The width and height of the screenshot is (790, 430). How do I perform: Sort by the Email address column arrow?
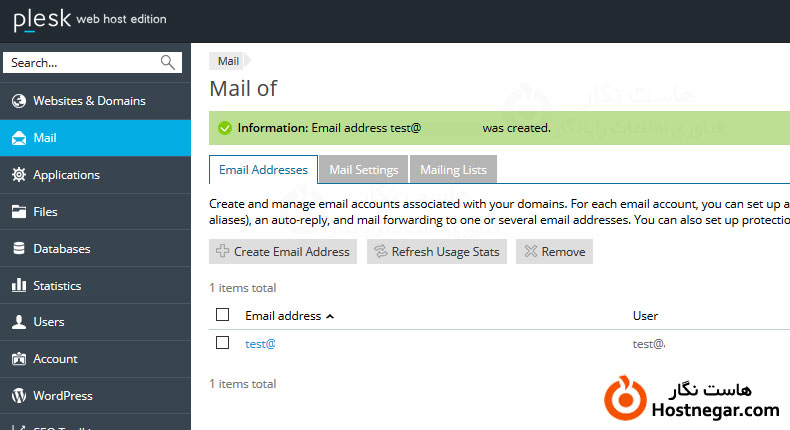330,316
